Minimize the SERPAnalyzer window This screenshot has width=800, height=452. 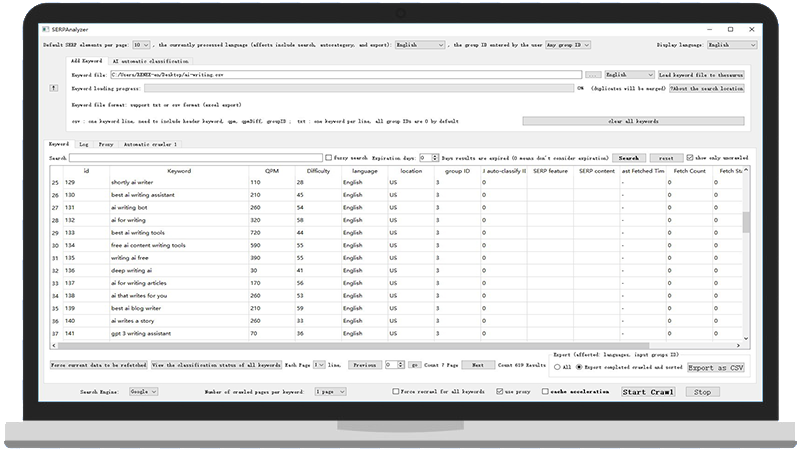[709, 30]
